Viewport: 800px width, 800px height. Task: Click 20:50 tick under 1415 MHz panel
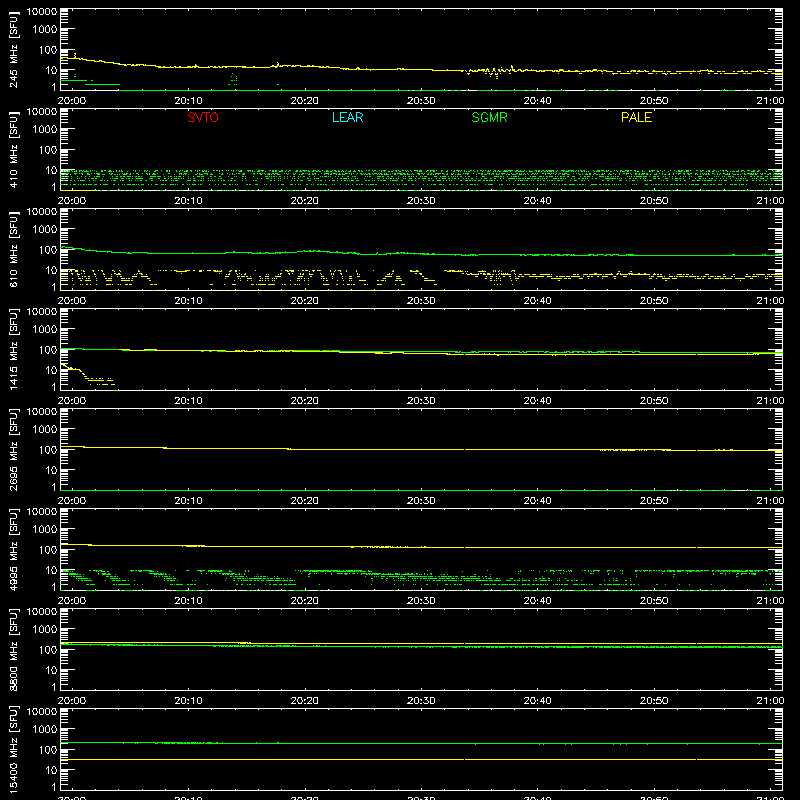(x=654, y=401)
